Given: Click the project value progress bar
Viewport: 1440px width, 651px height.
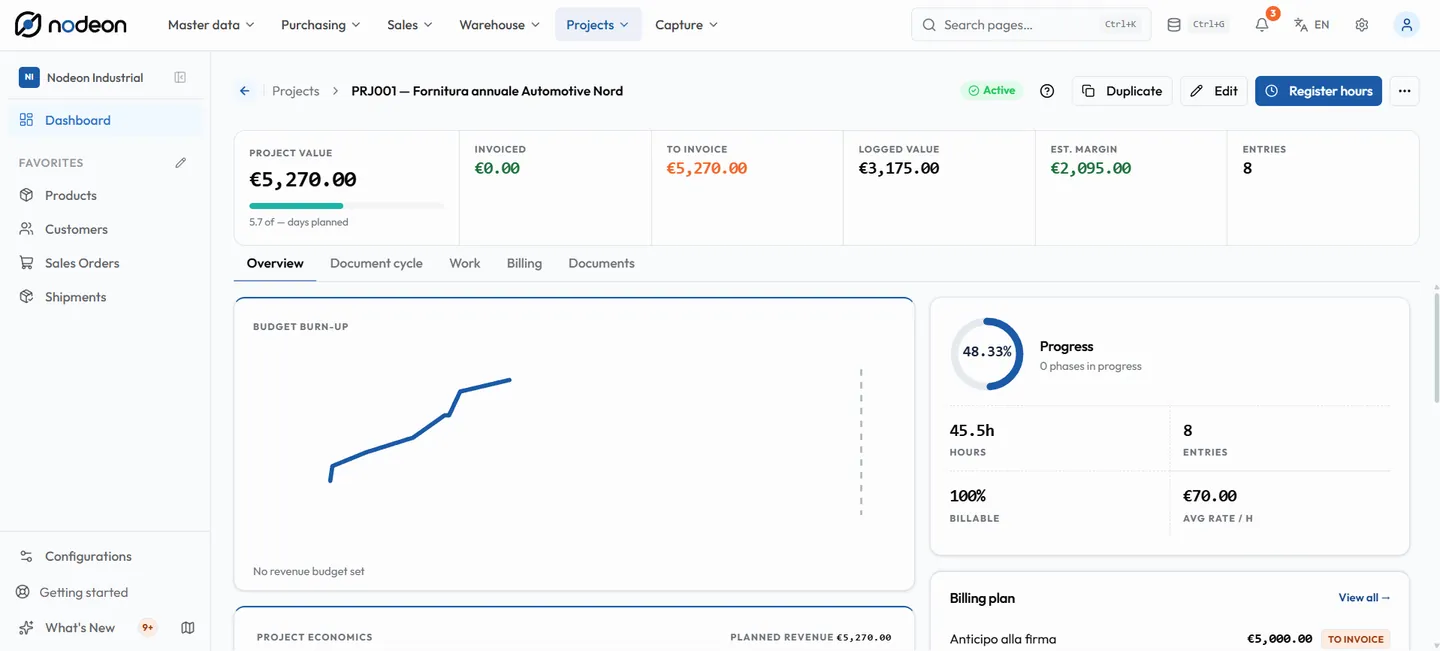Looking at the screenshot, I should coord(347,206).
